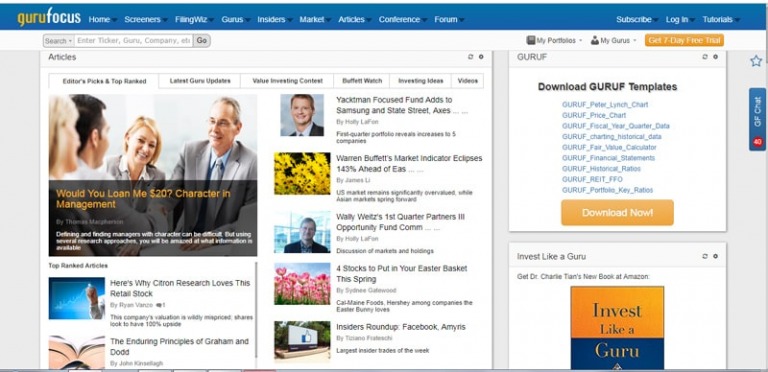
Task: Click the GuruFocus logo
Action: (x=49, y=18)
